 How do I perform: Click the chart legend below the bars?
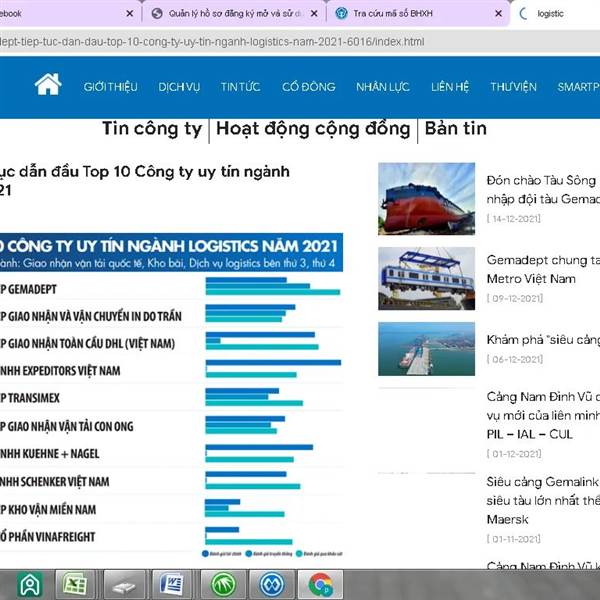(x=272, y=554)
